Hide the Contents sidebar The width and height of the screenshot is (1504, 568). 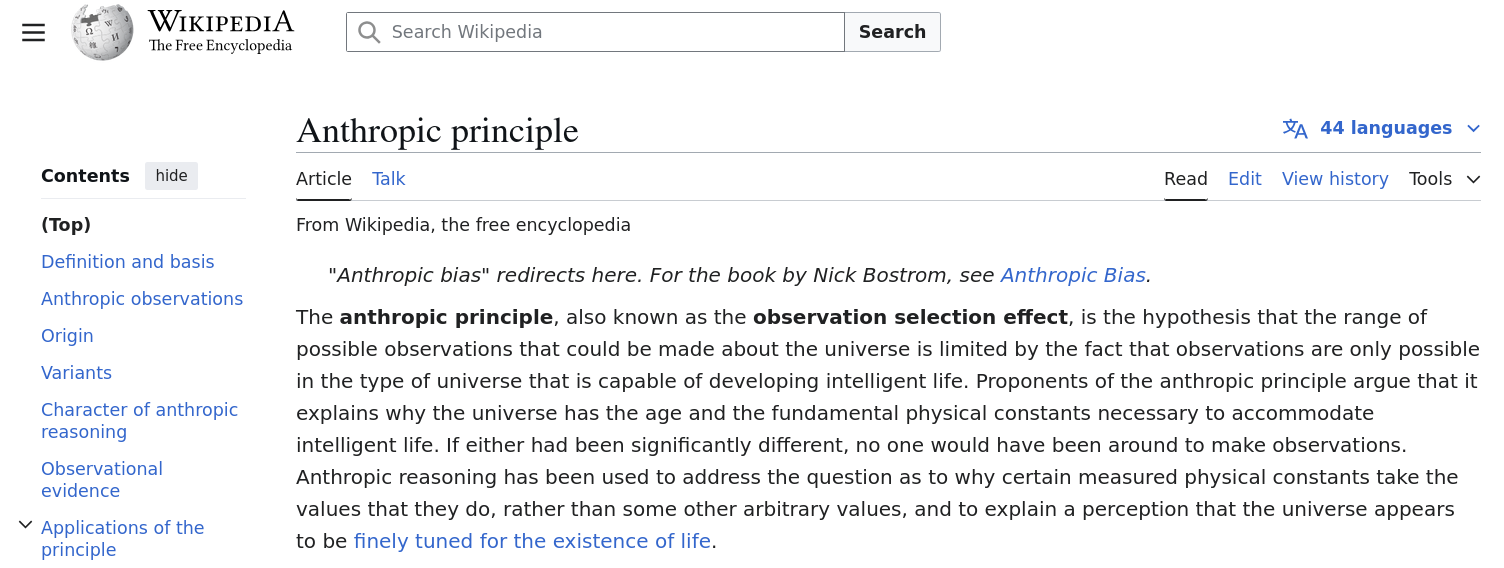(x=171, y=176)
